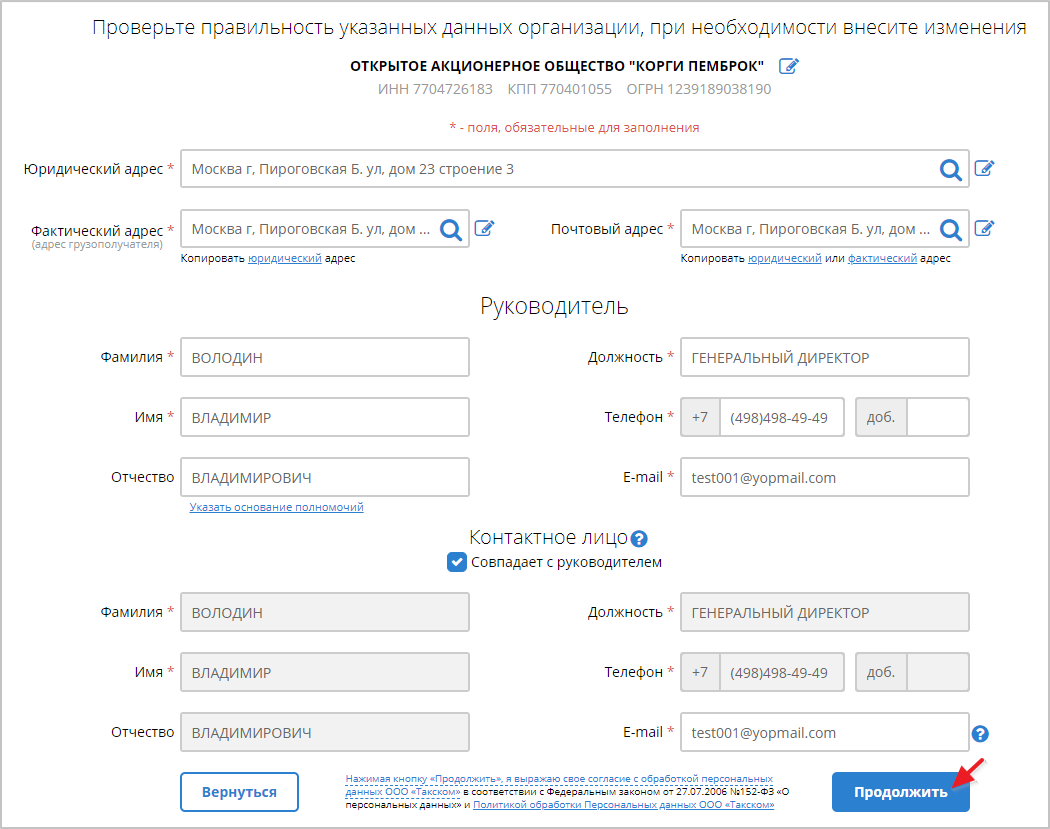Open the Taxcom personal data policy link
This screenshot has width=1050, height=829.
coord(624,804)
